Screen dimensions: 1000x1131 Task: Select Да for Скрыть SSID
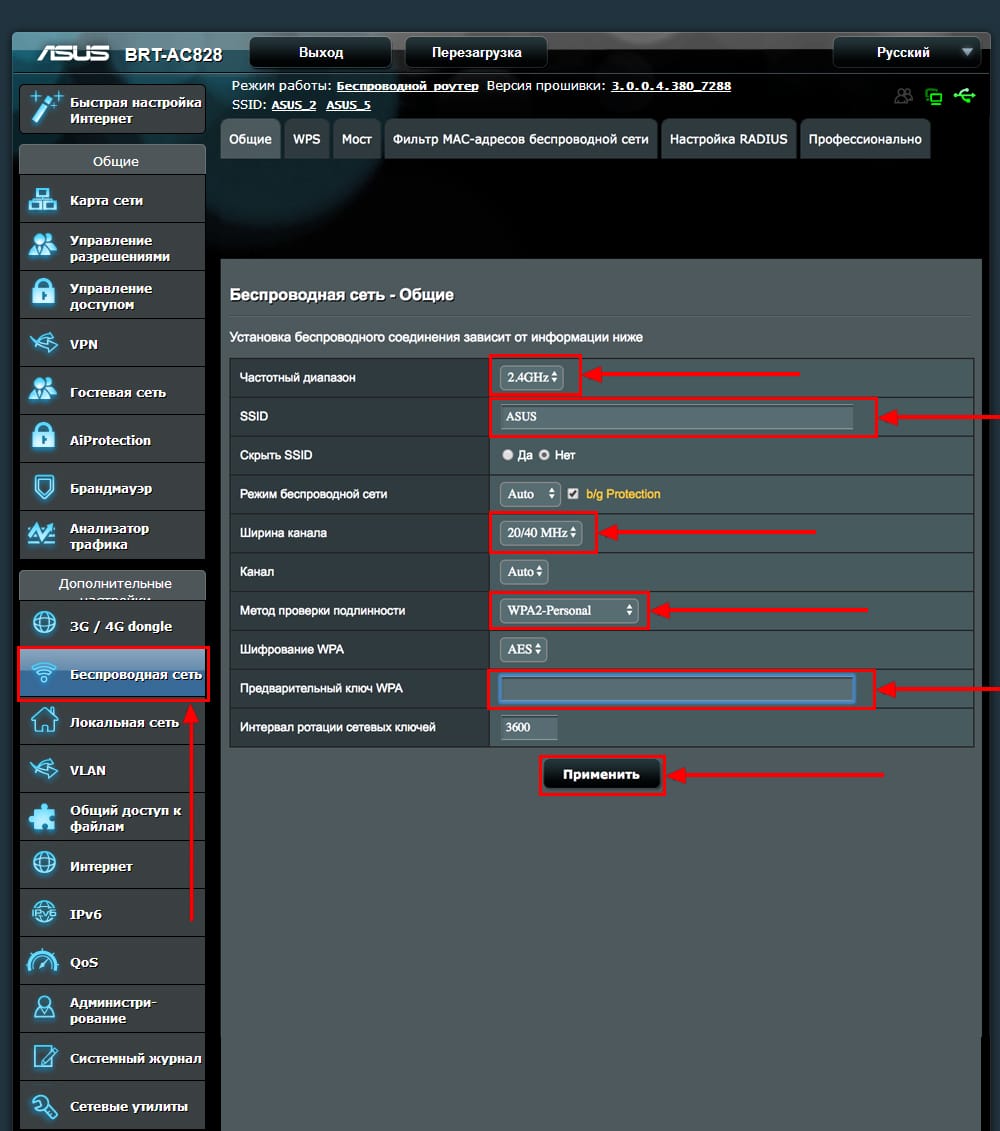click(x=508, y=455)
